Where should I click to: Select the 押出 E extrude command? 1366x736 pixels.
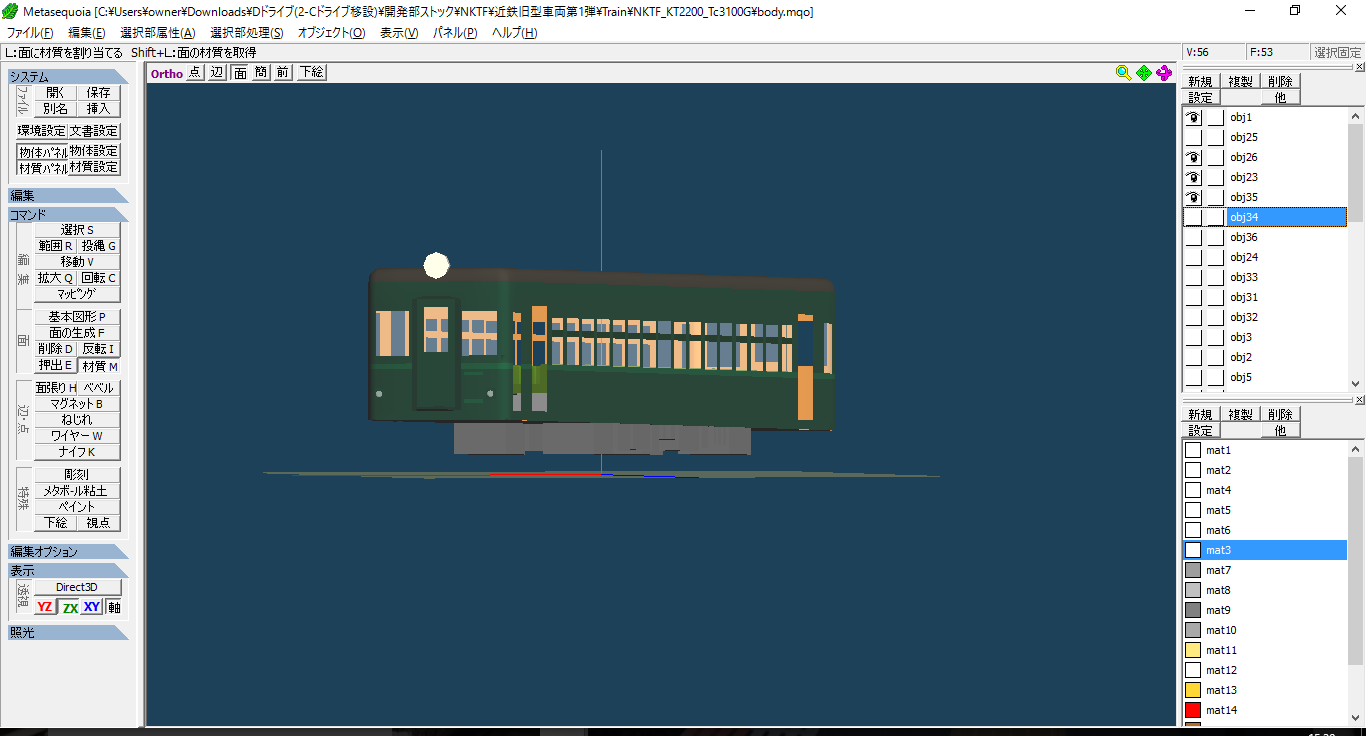click(x=56, y=366)
